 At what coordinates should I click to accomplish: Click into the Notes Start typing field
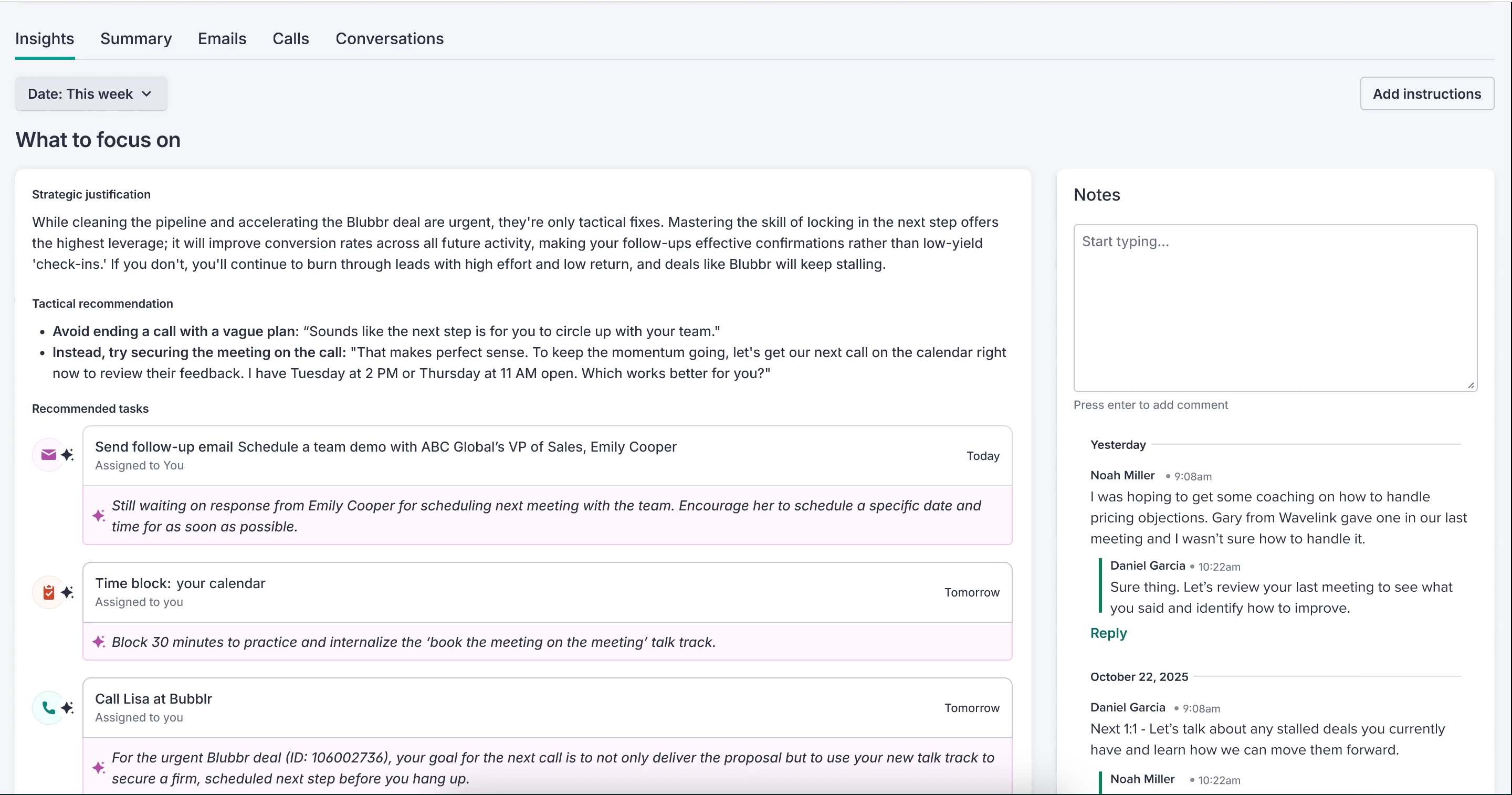[1274, 308]
